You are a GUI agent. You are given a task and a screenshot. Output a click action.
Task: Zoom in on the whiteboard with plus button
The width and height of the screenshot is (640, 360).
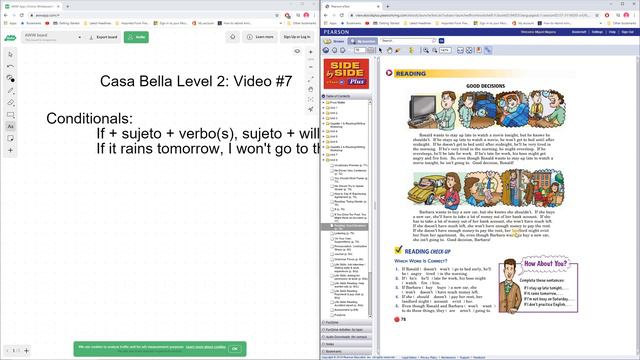[x=311, y=52]
